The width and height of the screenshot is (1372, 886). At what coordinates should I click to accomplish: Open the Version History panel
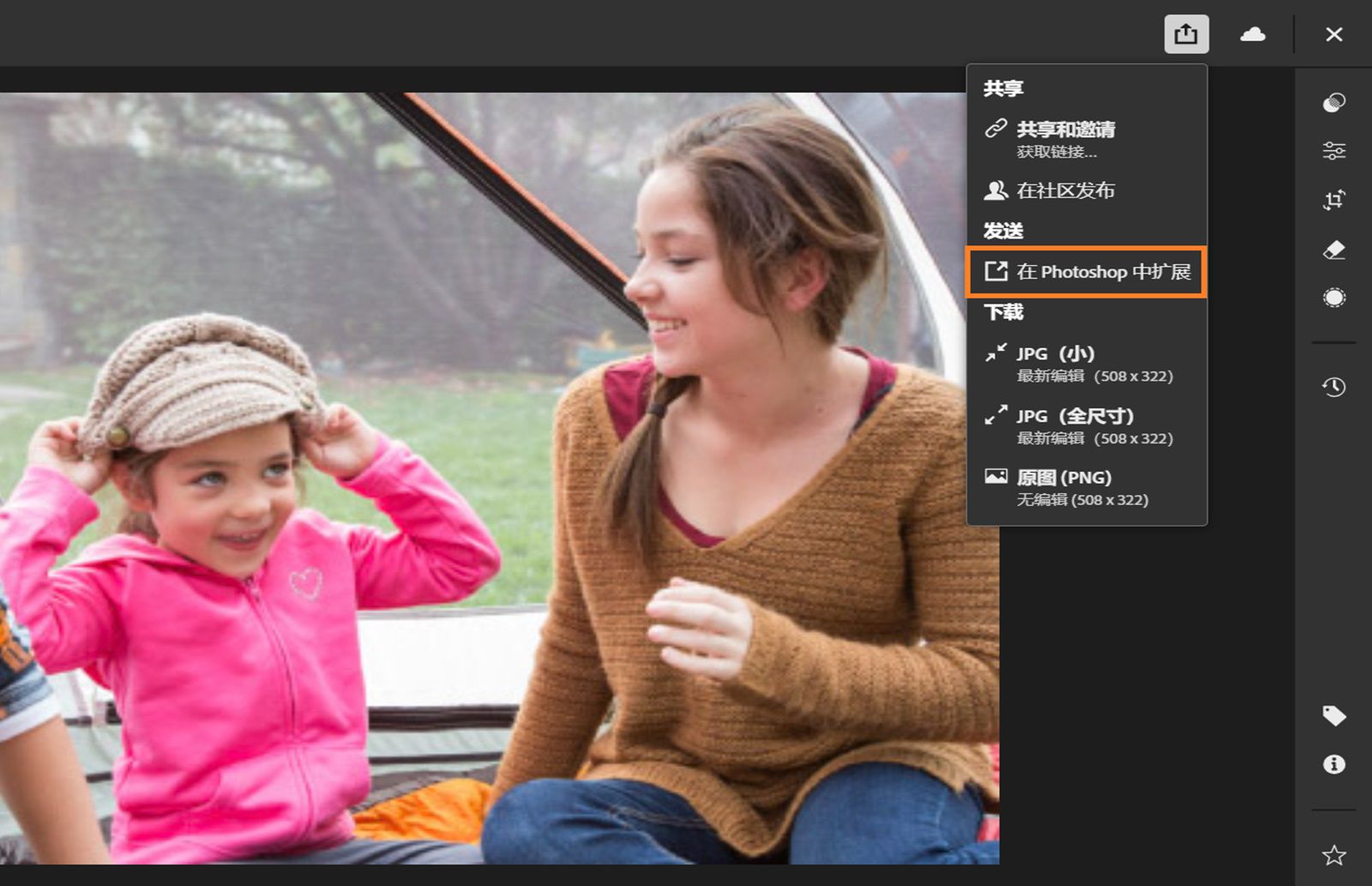[x=1333, y=386]
